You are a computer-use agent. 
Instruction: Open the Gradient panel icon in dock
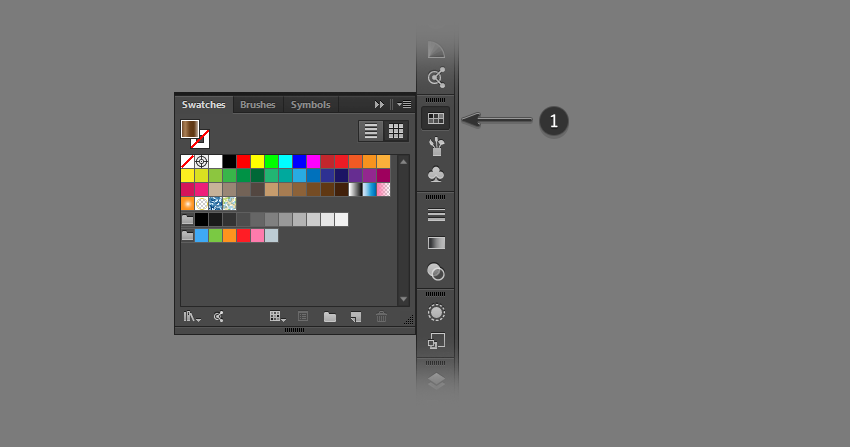click(x=436, y=242)
